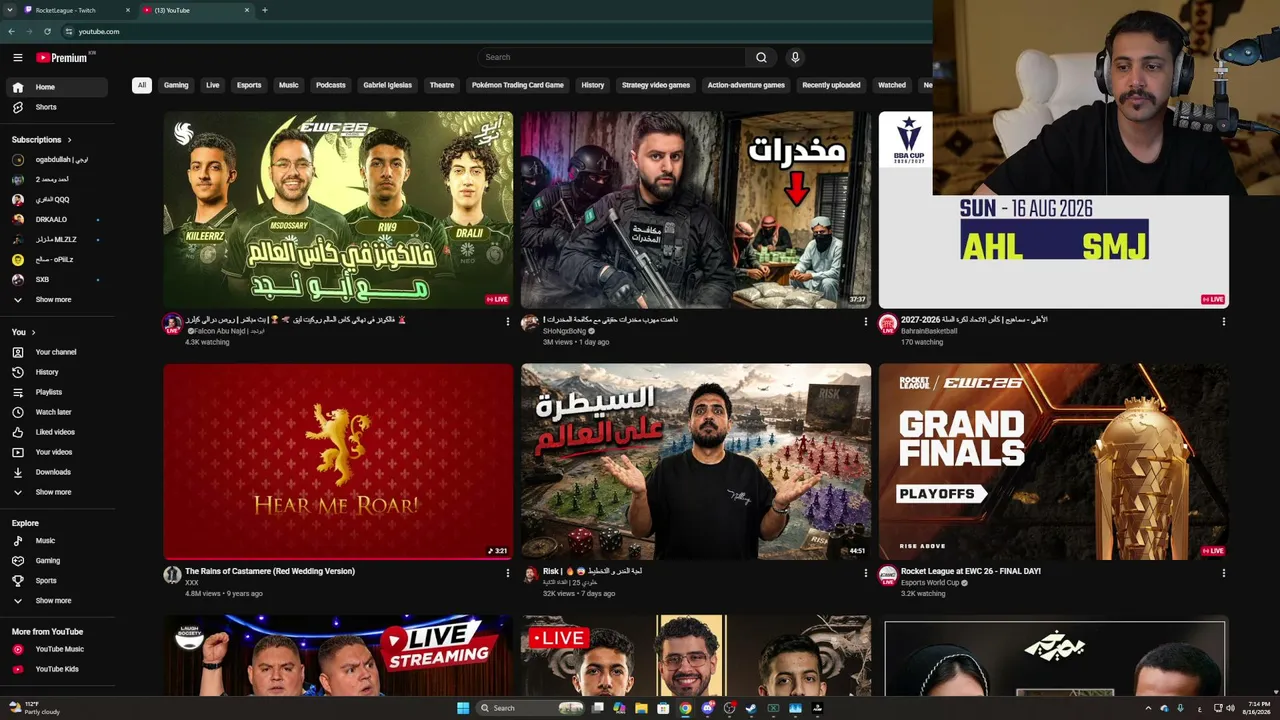Image resolution: width=1280 pixels, height=720 pixels.
Task: Select the Recently uploaded chip
Action: point(831,85)
